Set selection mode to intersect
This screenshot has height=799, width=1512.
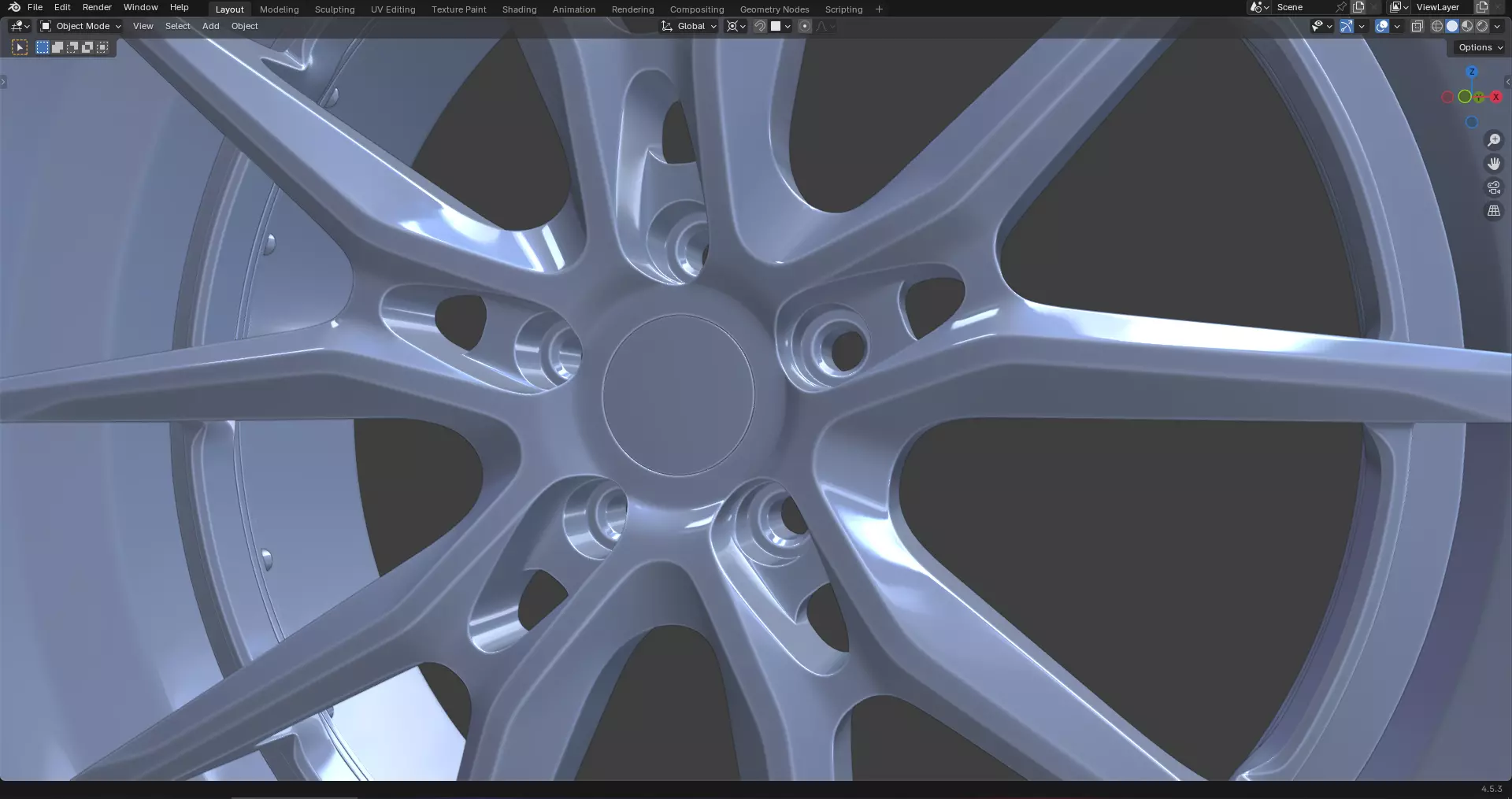pos(102,47)
